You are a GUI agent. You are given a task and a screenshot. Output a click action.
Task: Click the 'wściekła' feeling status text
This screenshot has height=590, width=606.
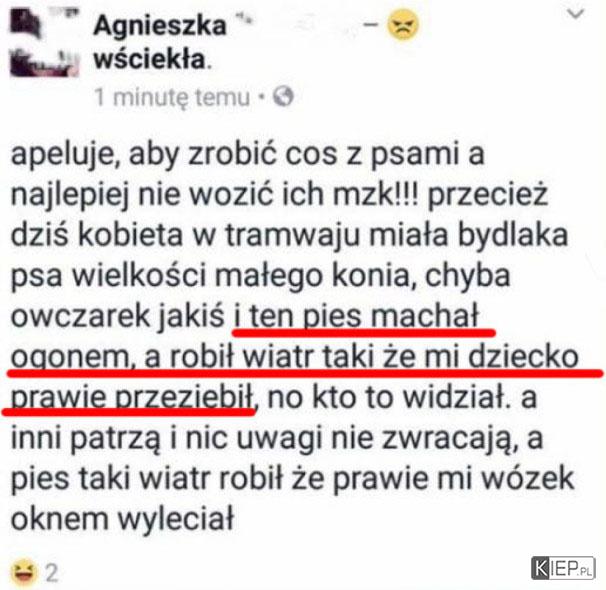150,60
